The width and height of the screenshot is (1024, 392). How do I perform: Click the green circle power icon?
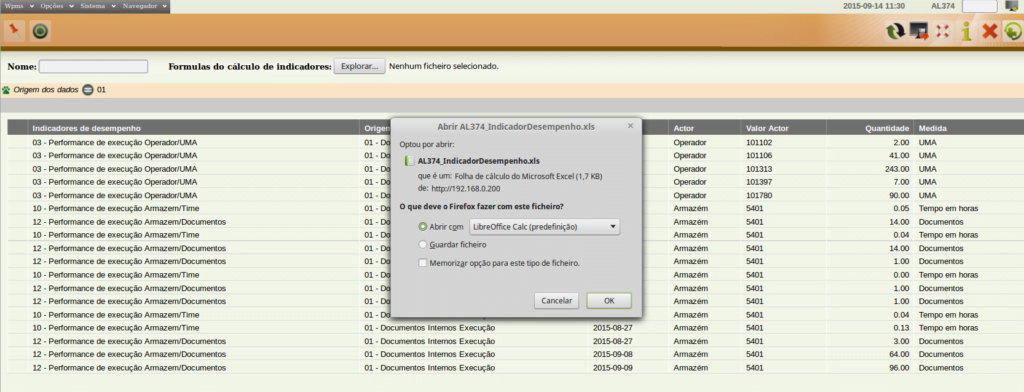pyautogui.click(x=40, y=31)
